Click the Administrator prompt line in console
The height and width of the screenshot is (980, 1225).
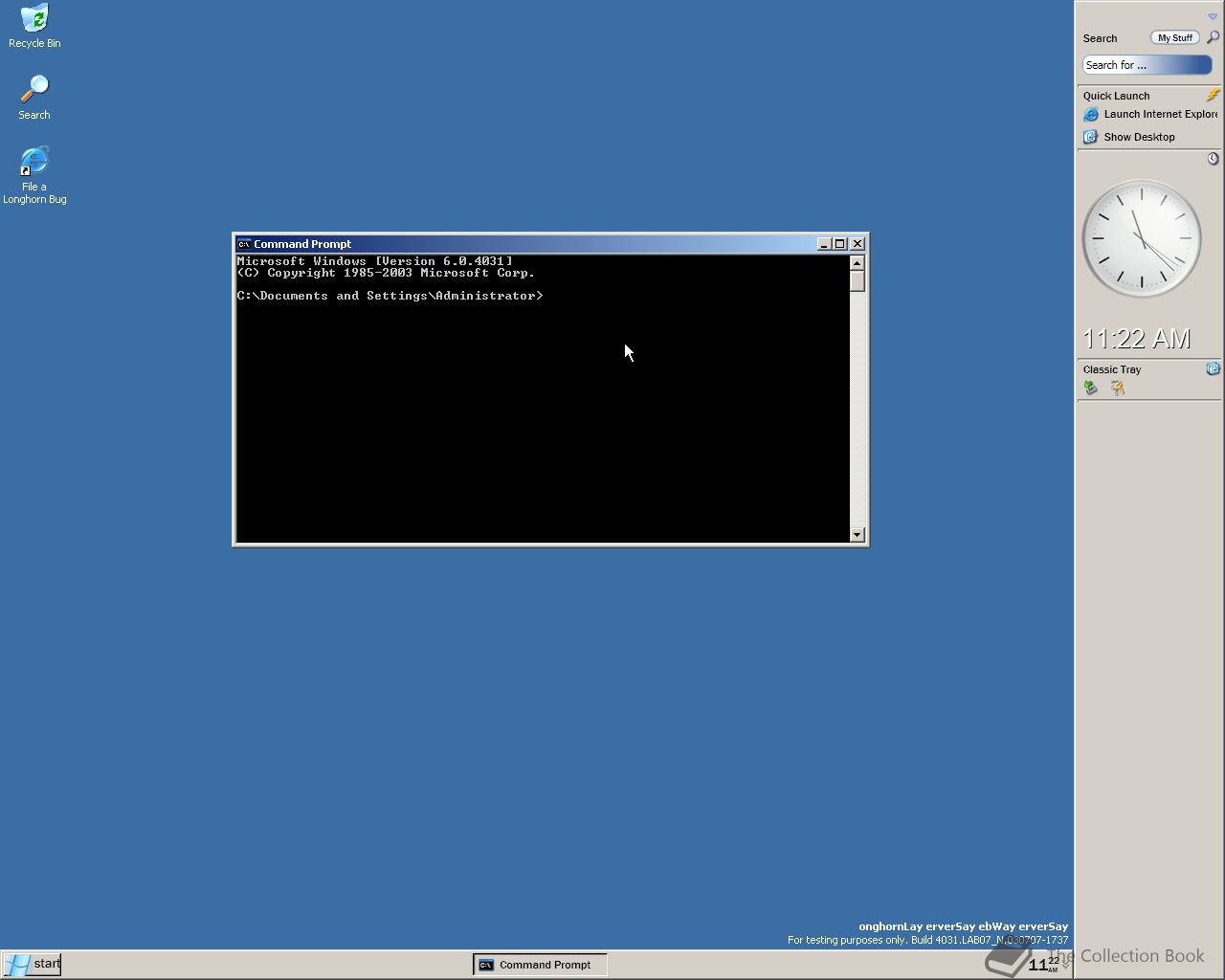(x=390, y=296)
